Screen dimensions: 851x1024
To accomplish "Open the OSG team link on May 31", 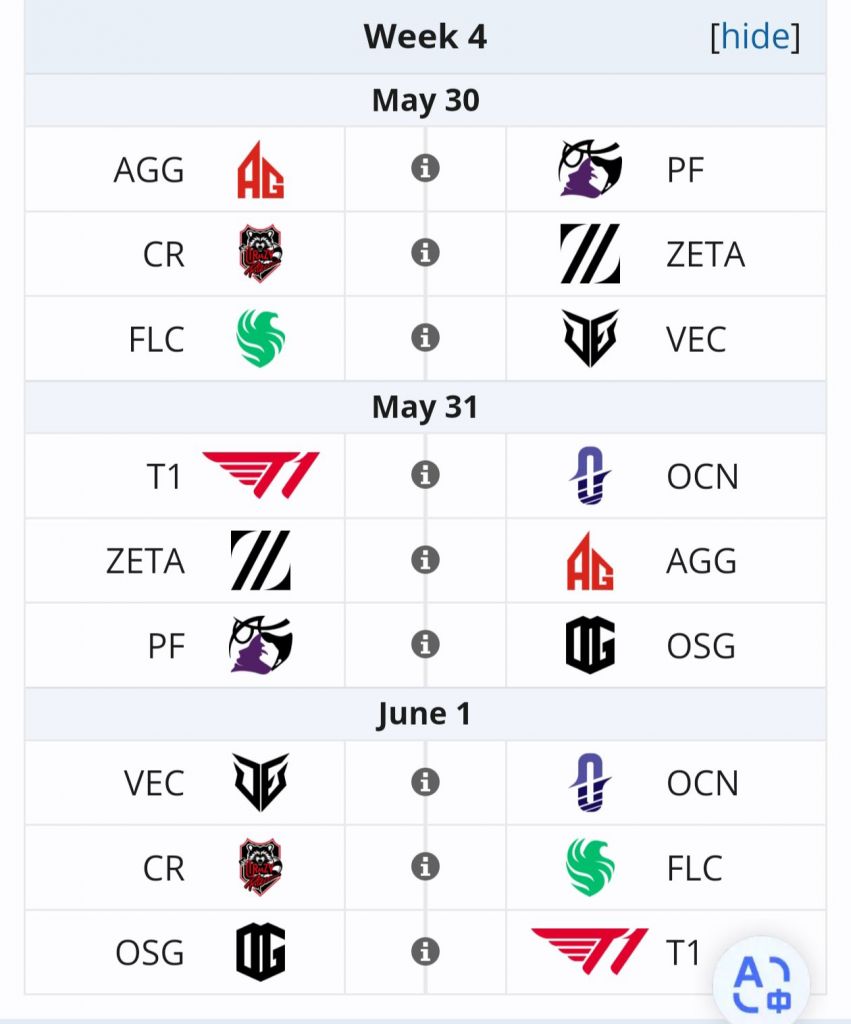I will [700, 646].
